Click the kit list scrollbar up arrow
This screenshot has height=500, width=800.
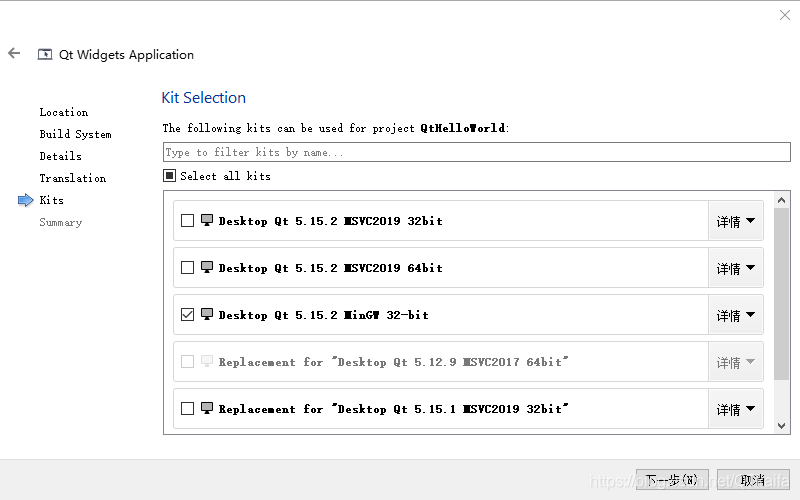click(x=781, y=200)
